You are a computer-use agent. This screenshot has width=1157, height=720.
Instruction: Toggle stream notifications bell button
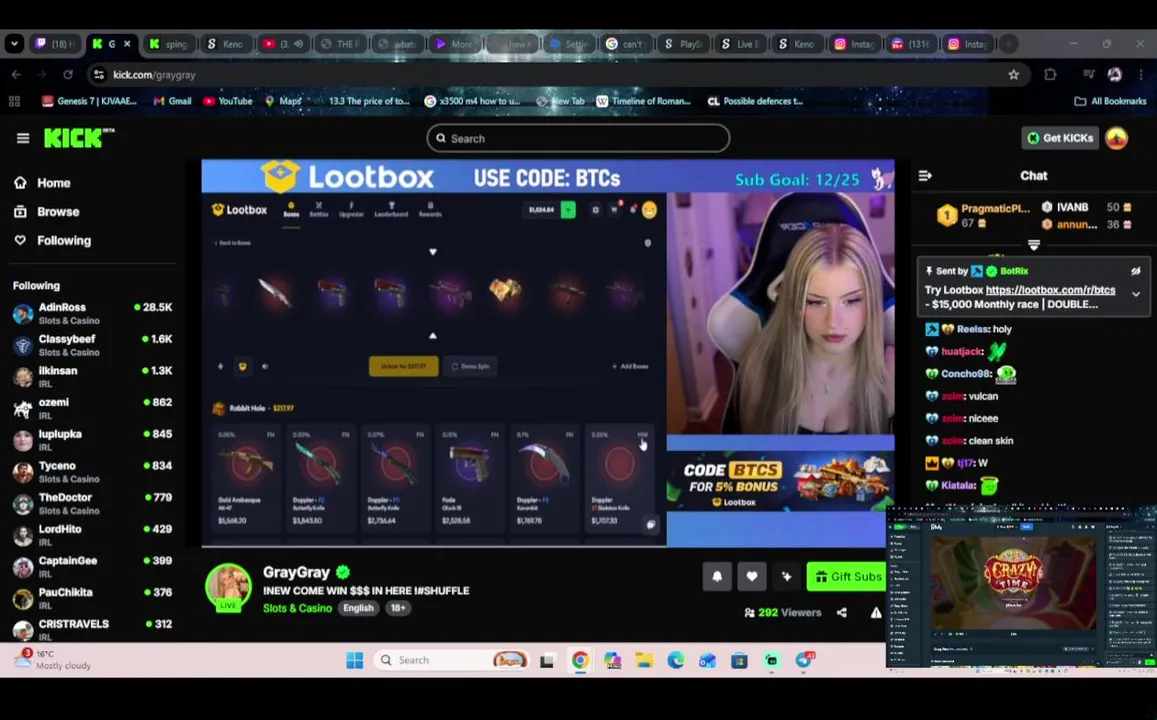(716, 576)
